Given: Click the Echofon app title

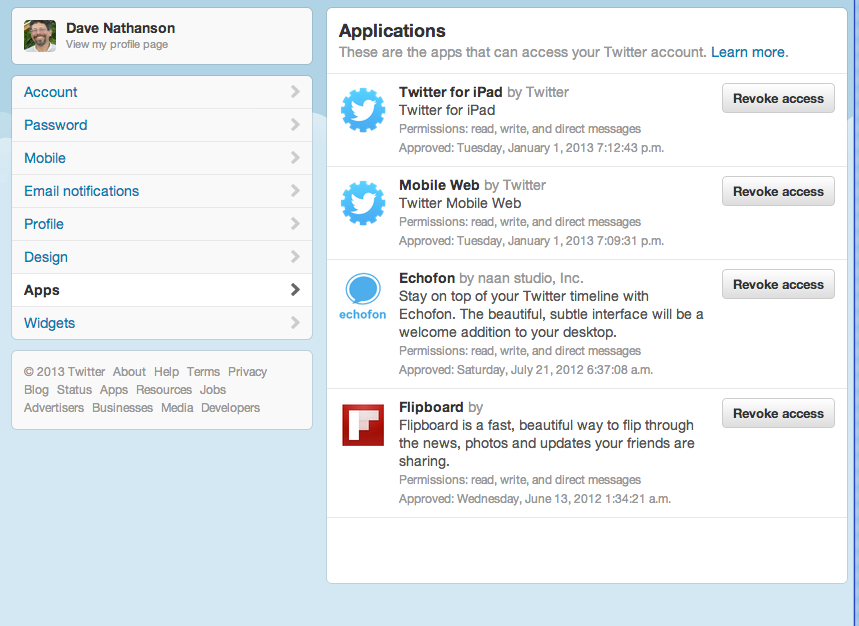Looking at the screenshot, I should pyautogui.click(x=427, y=278).
